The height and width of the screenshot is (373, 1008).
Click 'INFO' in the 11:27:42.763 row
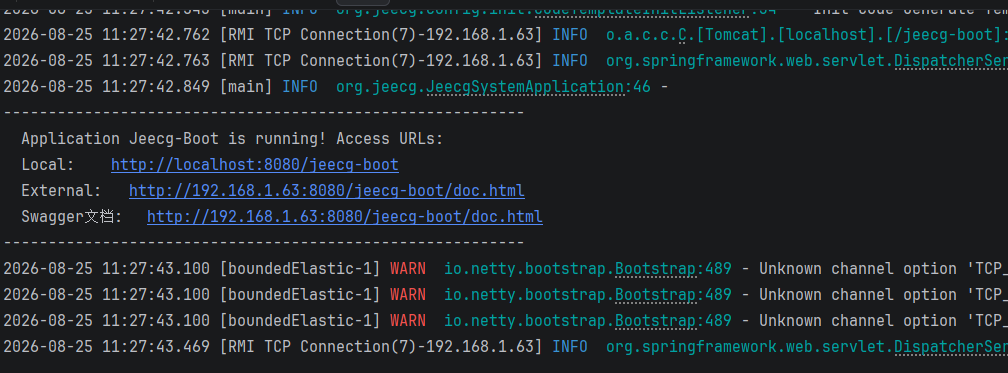(570, 60)
